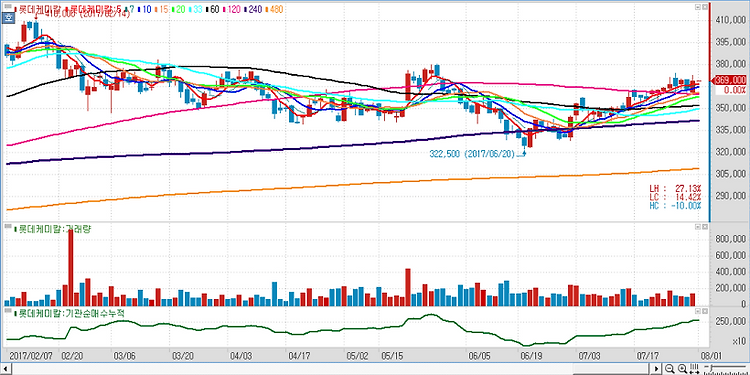Select the 15-day moving average legend

[x=161, y=9]
